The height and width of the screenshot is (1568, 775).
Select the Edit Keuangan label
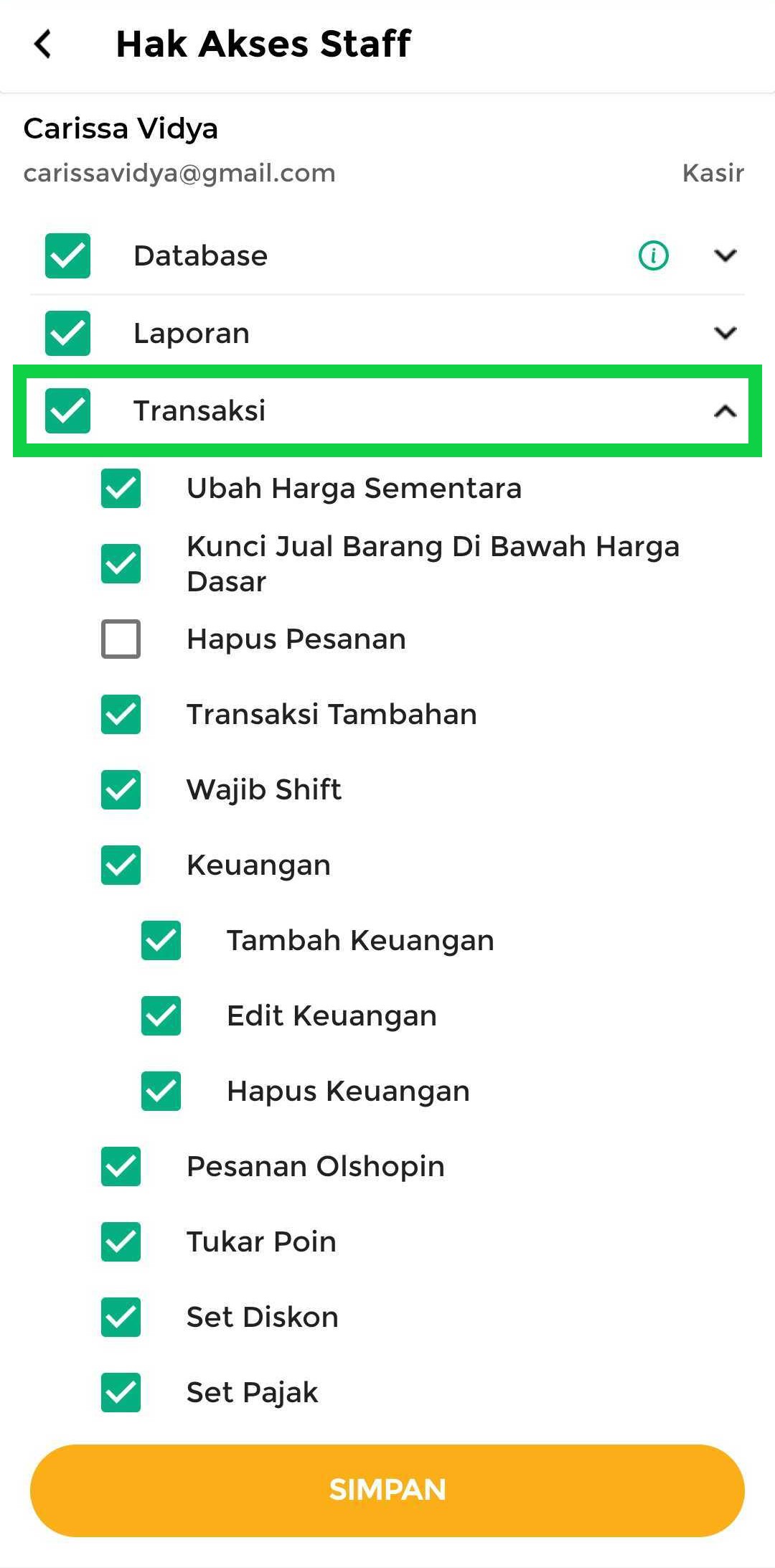point(332,1015)
